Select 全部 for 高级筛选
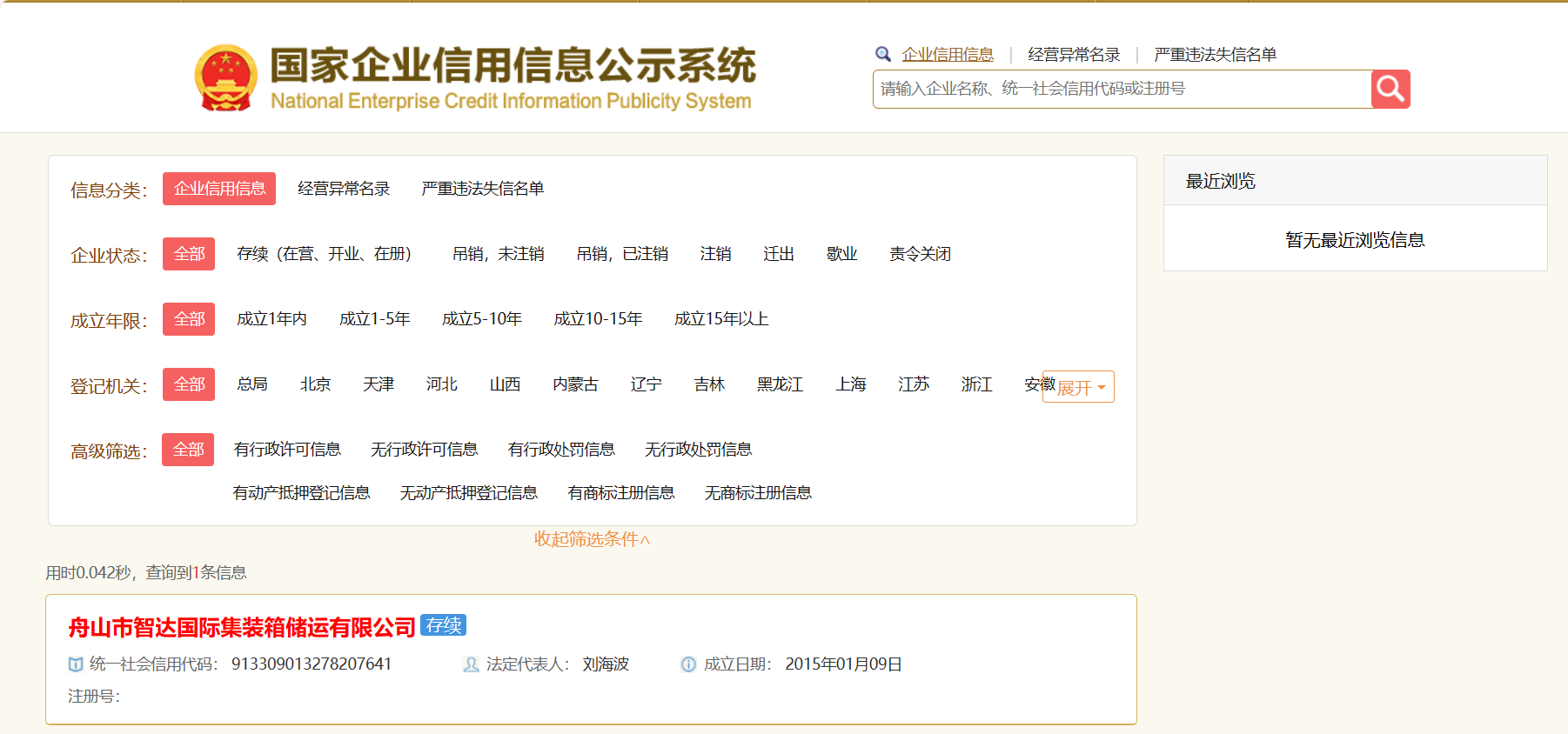This screenshot has width=1568, height=734. coord(188,450)
